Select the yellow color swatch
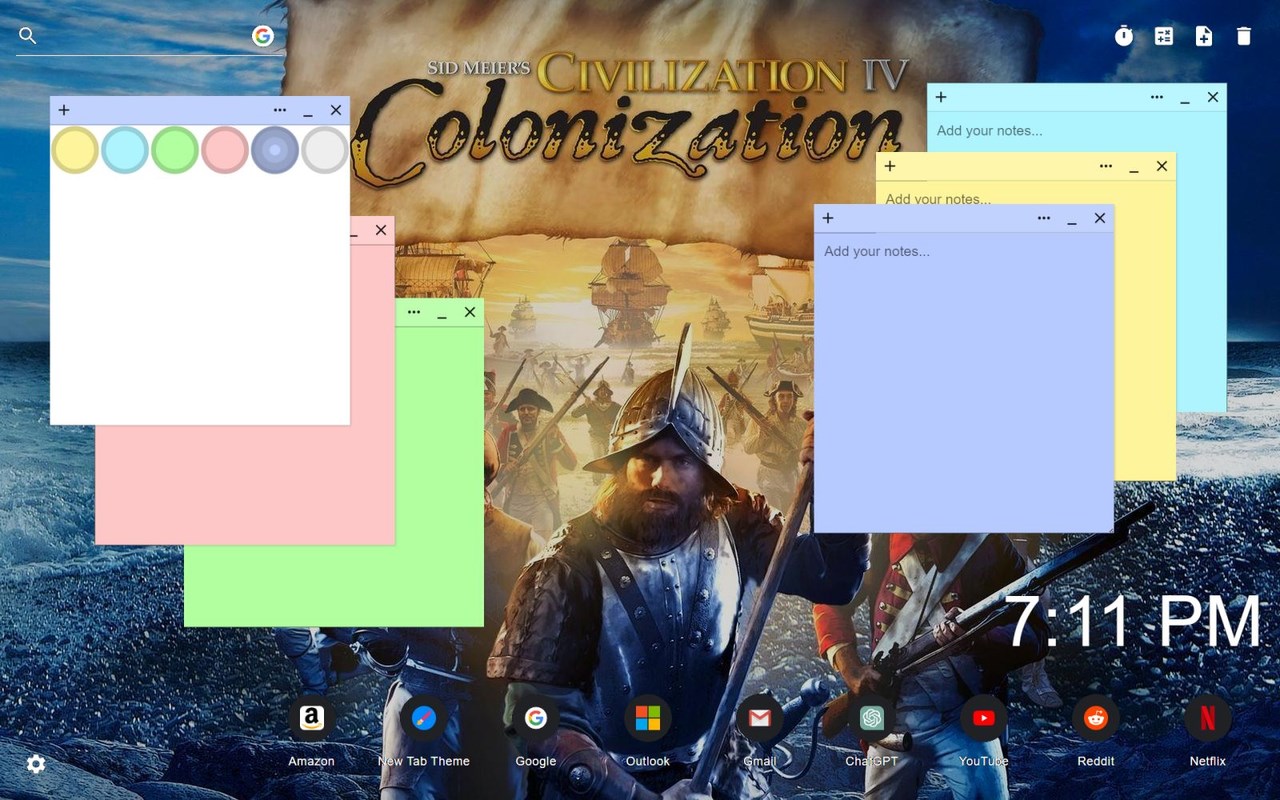1280x800 pixels. tap(75, 150)
